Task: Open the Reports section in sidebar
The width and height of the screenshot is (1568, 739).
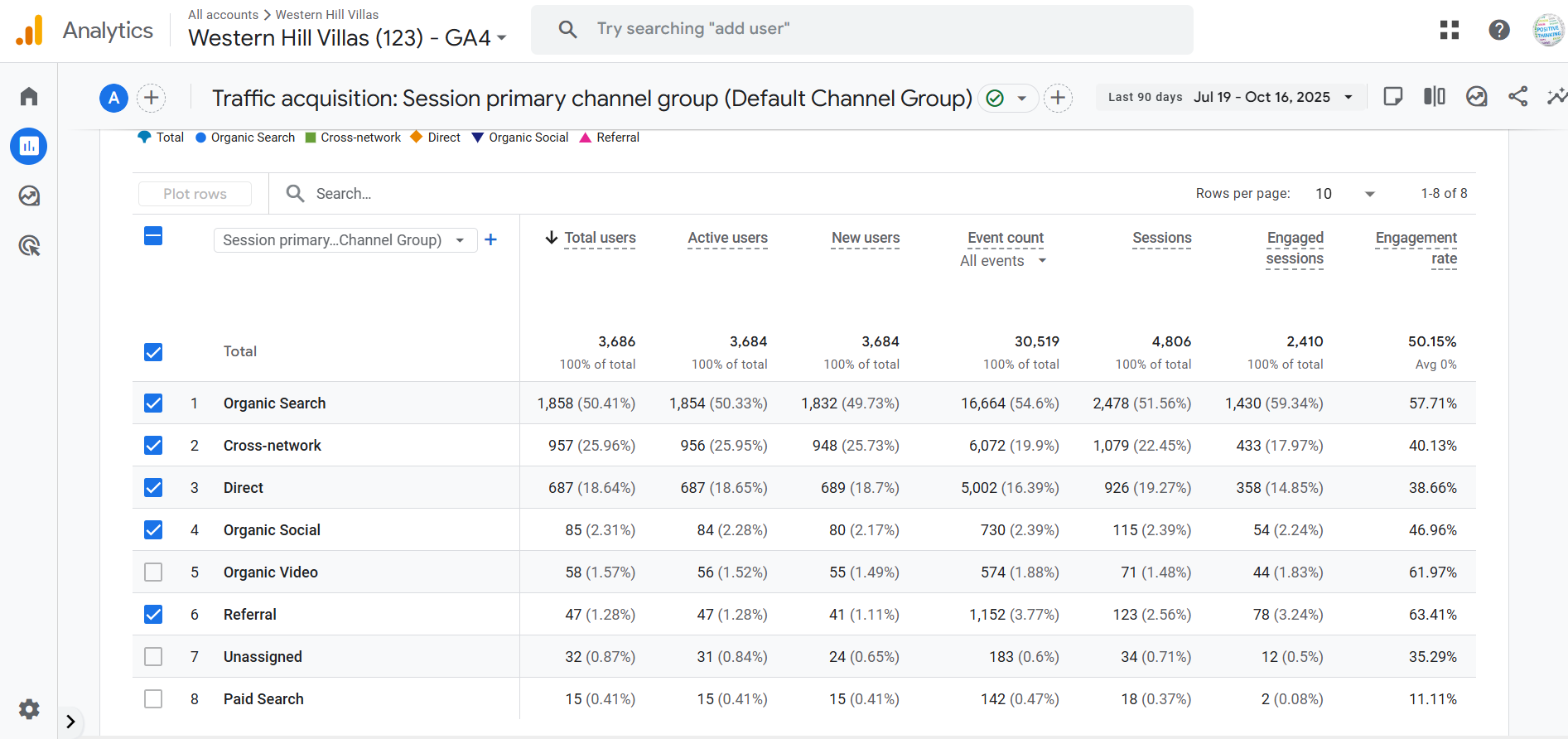Action: pos(29,147)
